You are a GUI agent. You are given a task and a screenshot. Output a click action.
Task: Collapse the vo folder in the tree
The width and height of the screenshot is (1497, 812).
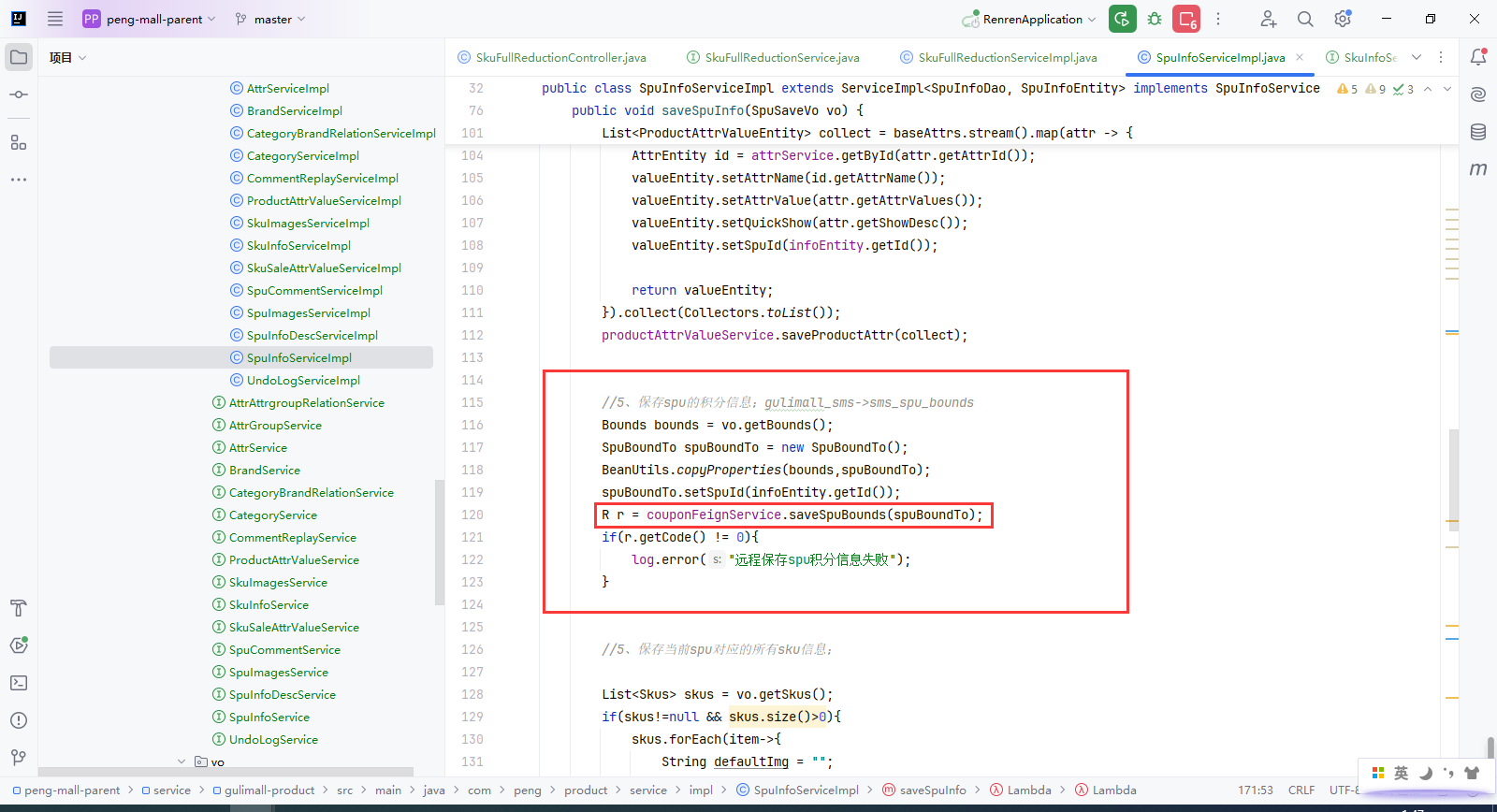(x=182, y=761)
